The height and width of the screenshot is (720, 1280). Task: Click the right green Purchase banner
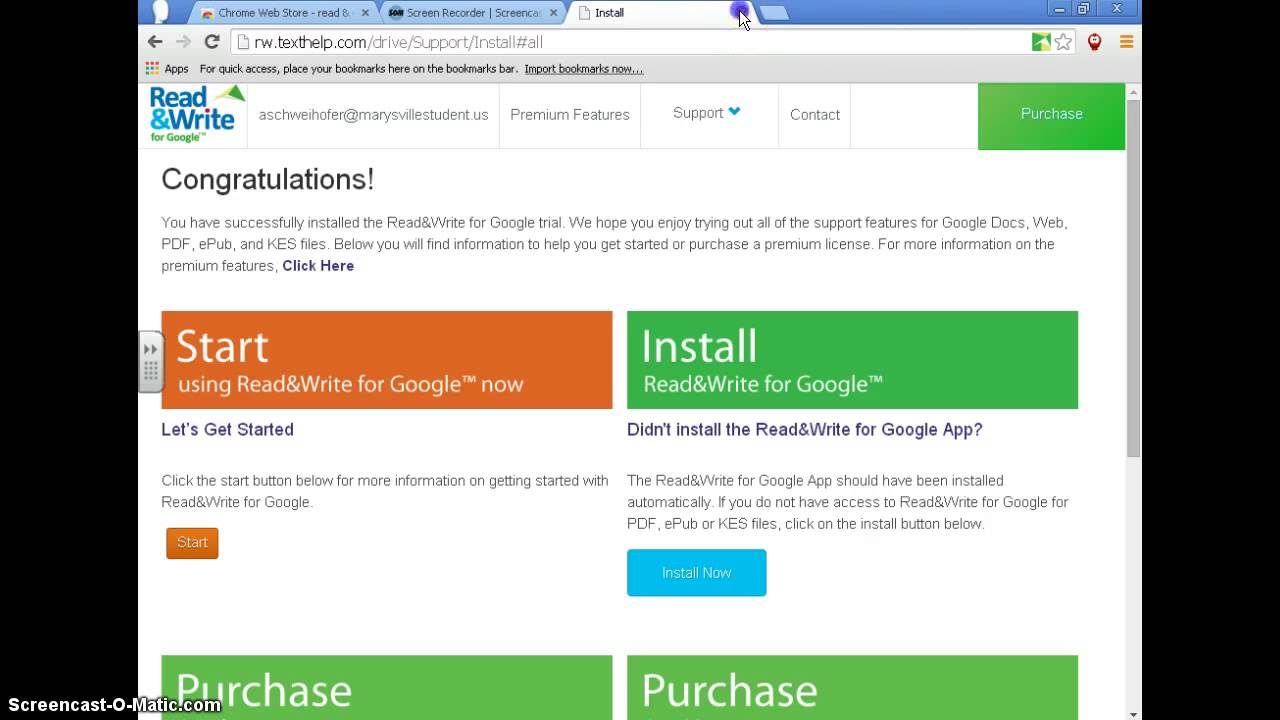click(x=852, y=687)
